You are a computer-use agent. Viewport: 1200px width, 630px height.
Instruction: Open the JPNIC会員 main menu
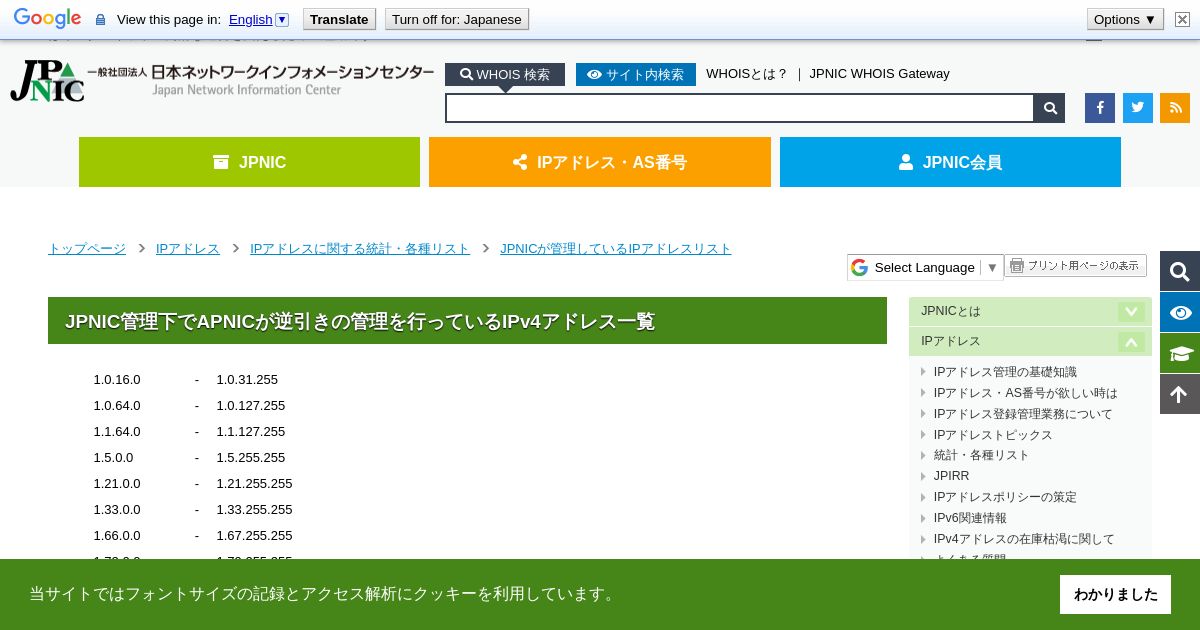[x=950, y=162]
